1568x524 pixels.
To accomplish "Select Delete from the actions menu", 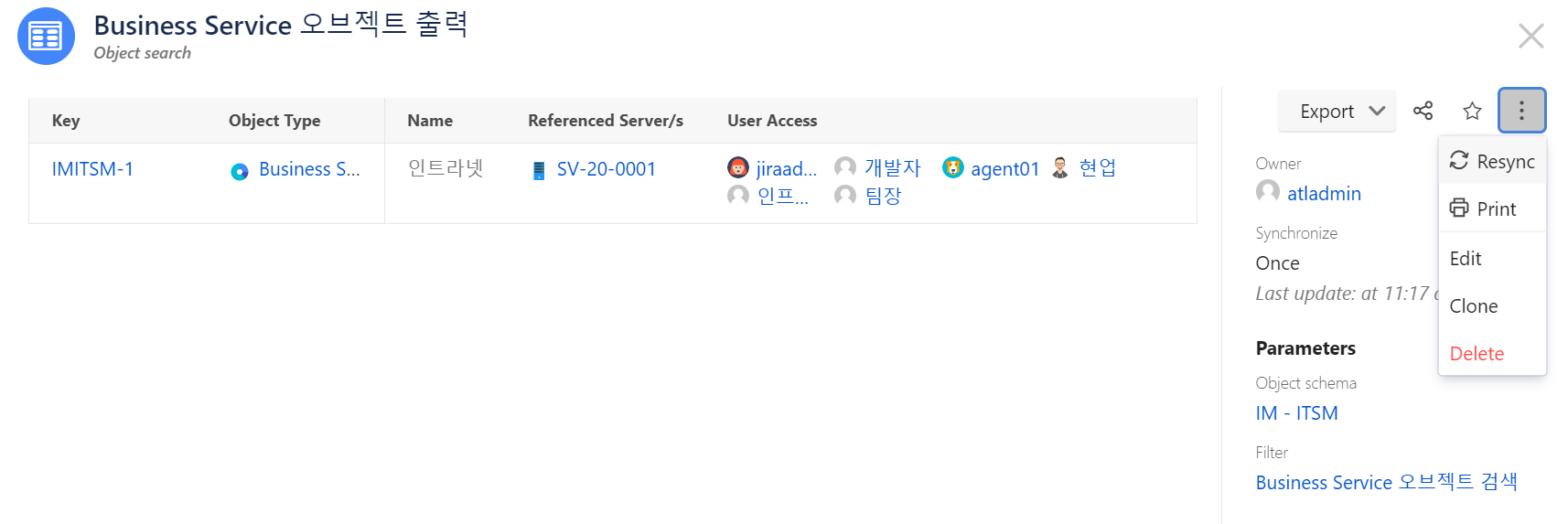I will click(x=1492, y=353).
